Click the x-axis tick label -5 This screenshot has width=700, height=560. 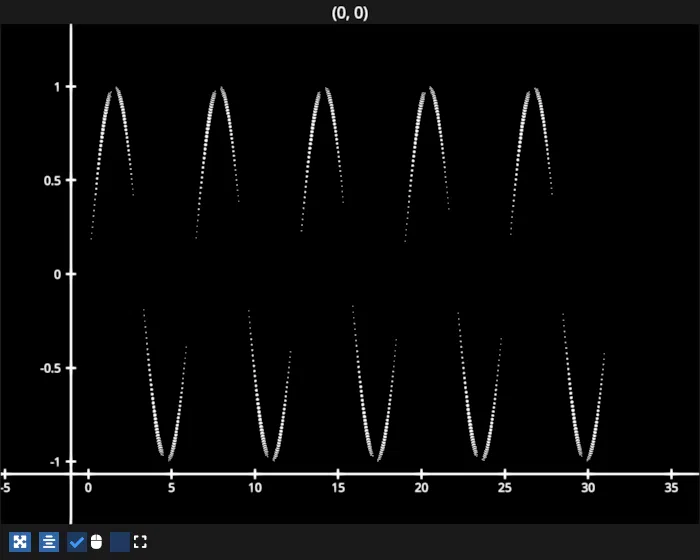[x=6, y=488]
